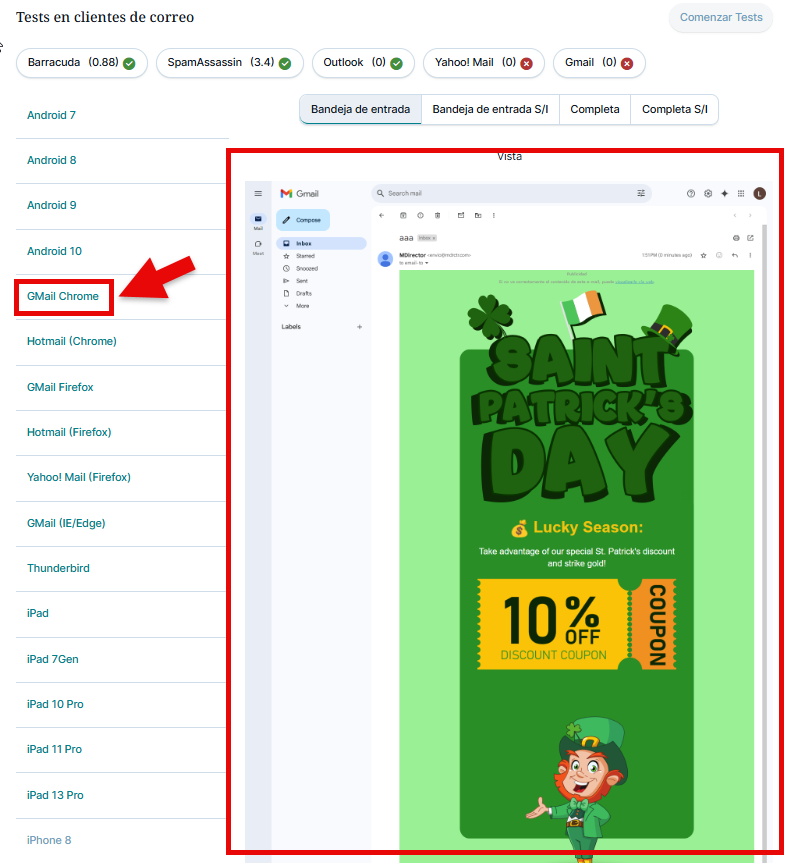Open the Gmail hamburger main menu
This screenshot has height=863, width=795.
[x=258, y=193]
